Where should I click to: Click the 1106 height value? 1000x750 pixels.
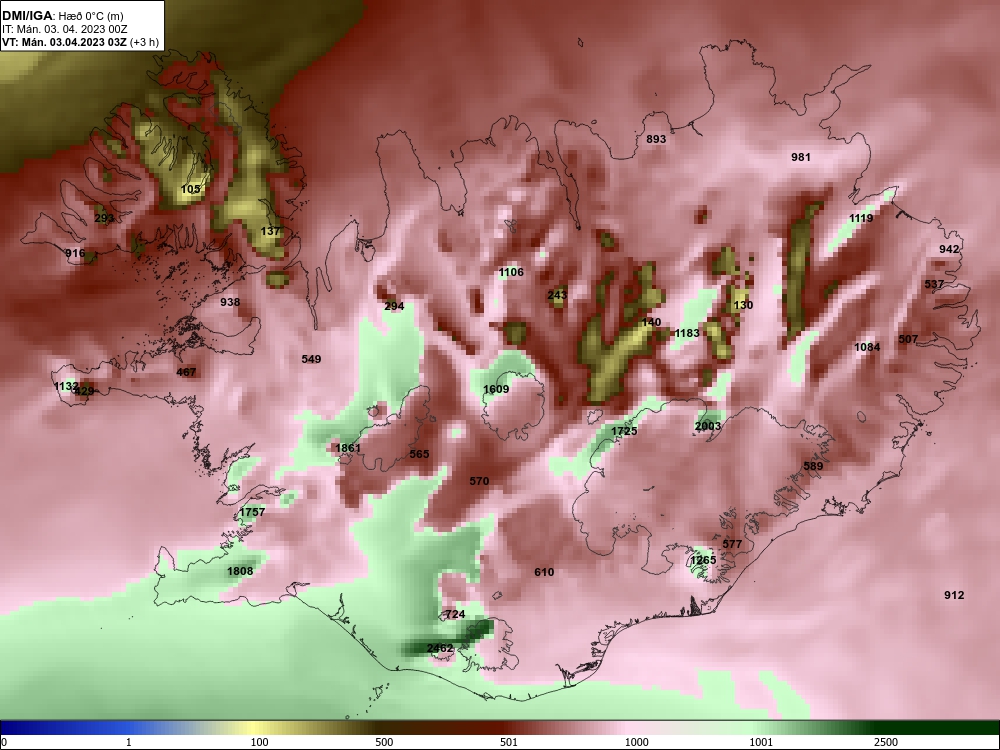tap(511, 272)
